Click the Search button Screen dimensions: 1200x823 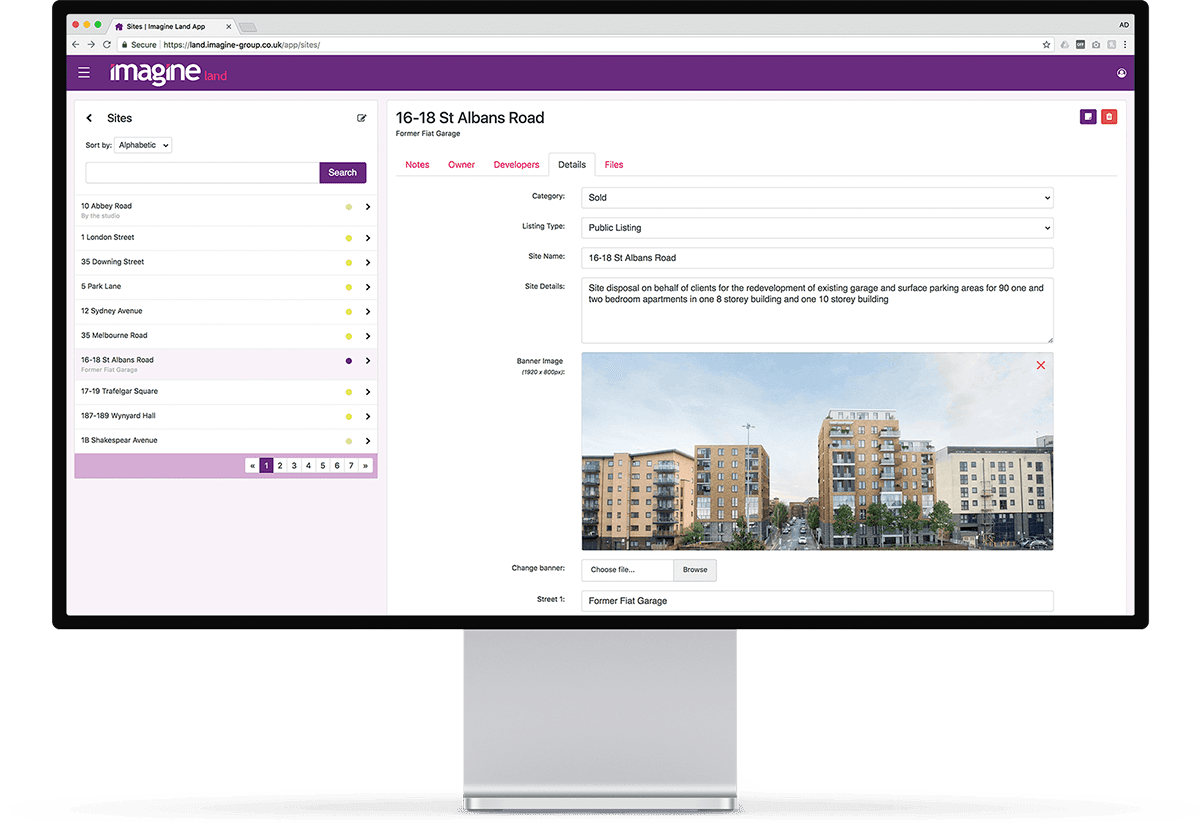(342, 172)
